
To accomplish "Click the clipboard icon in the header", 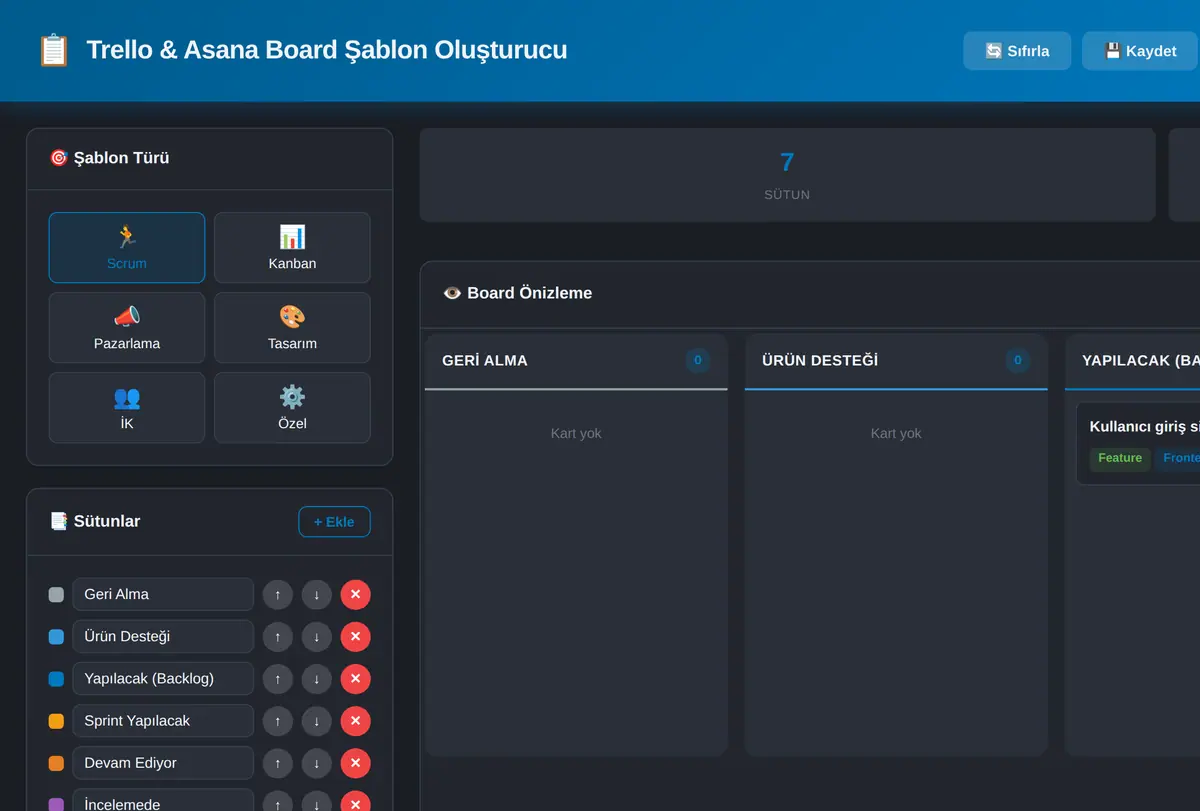I will [x=53, y=50].
